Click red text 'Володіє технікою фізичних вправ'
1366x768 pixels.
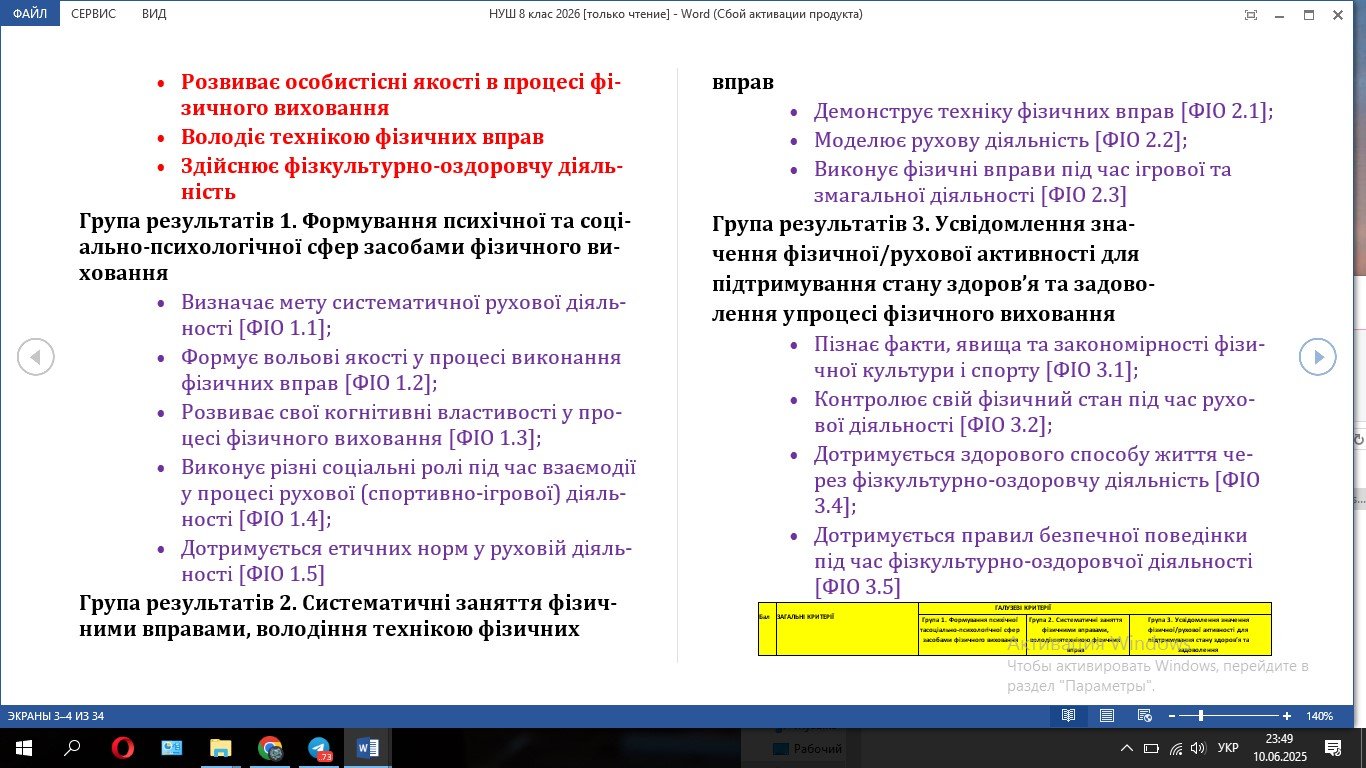pos(362,137)
